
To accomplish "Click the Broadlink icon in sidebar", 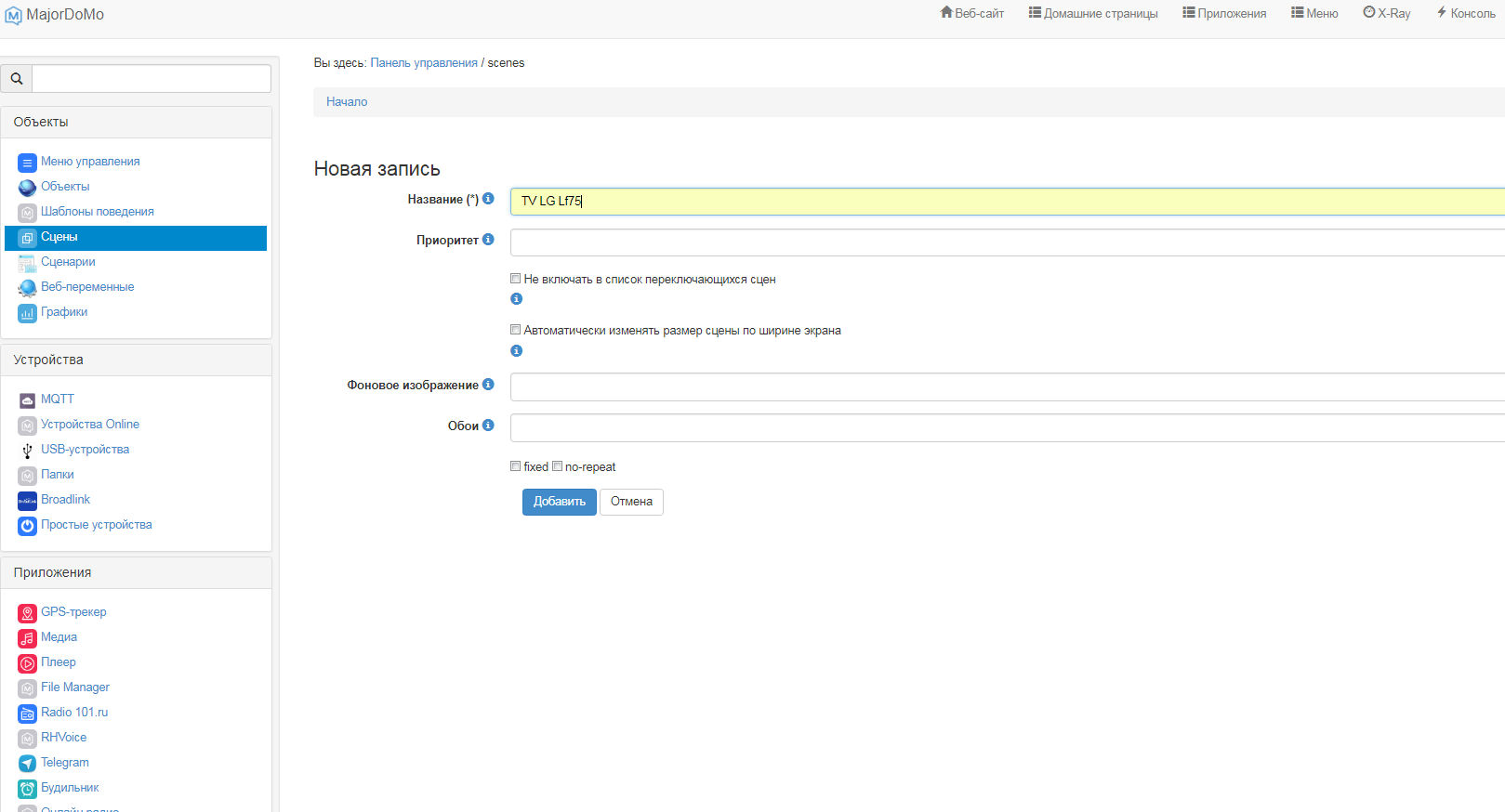I will pos(27,501).
